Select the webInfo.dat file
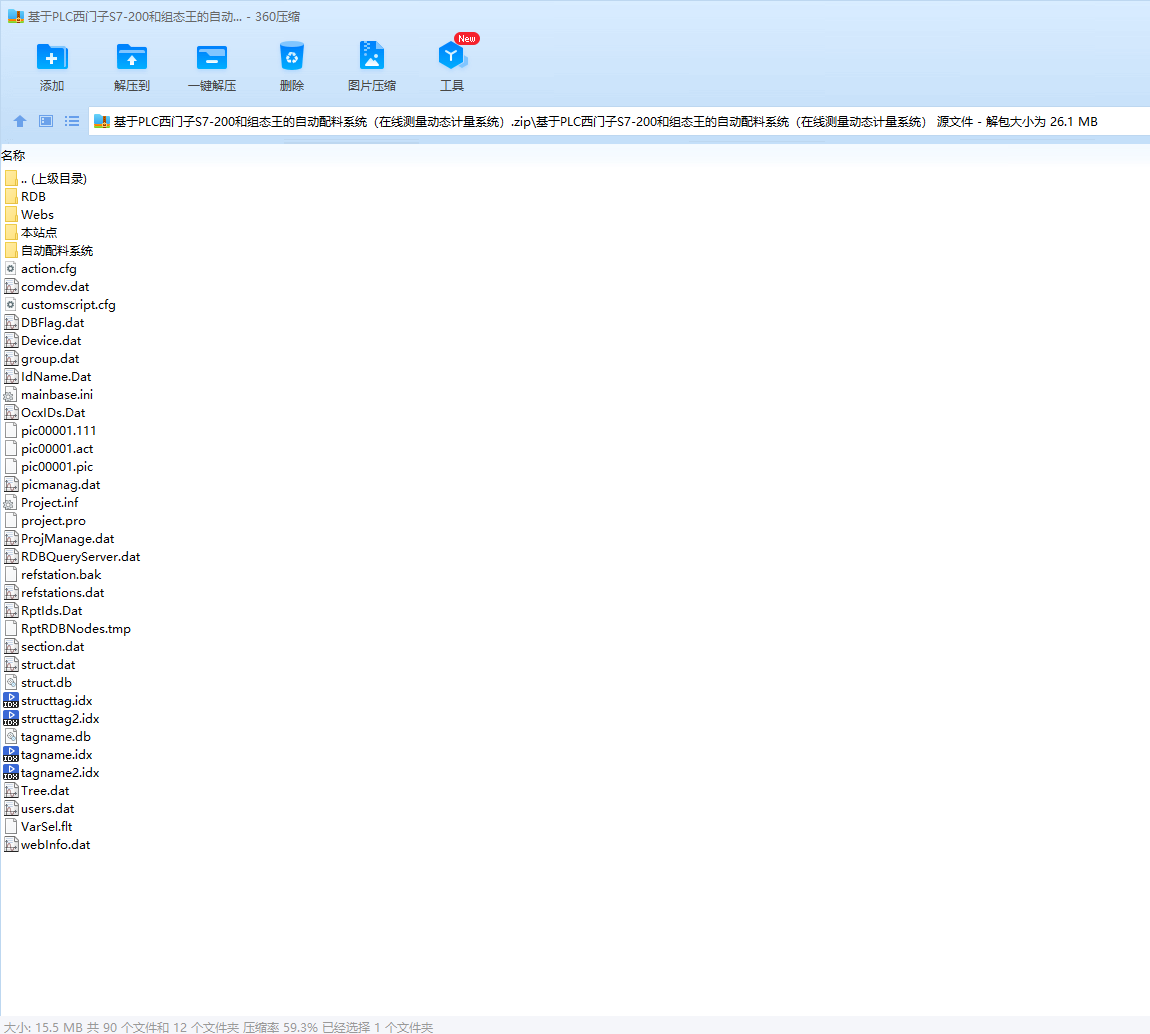The image size is (1150, 1034). point(47,845)
